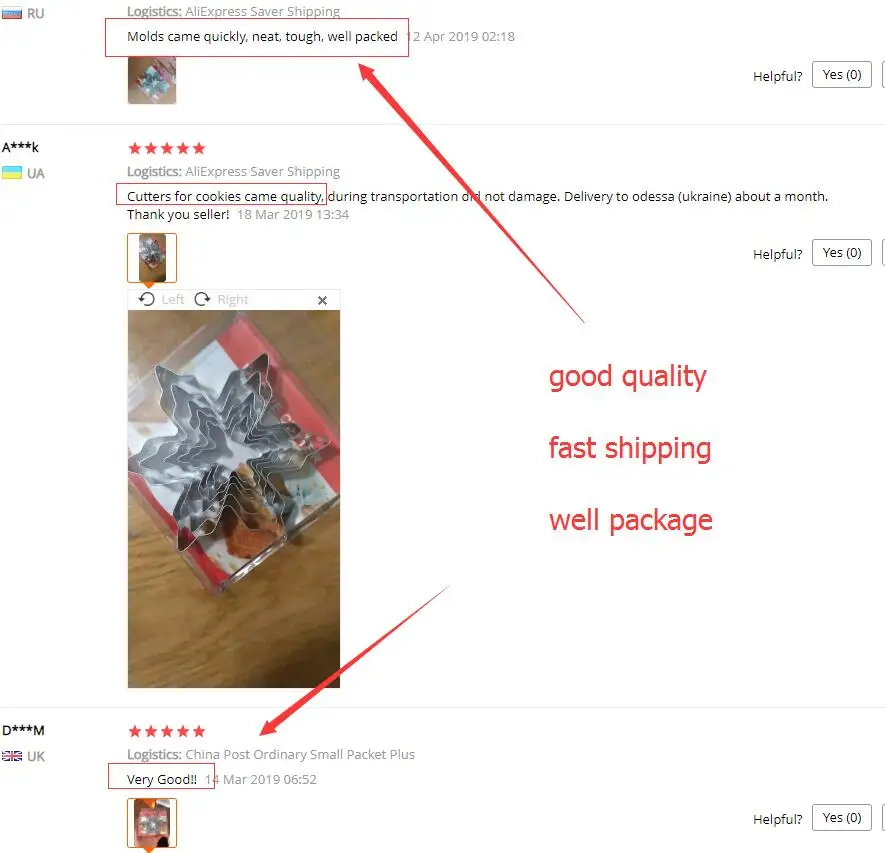Rotate the review image left
Screen dimensions: 885x853
pyautogui.click(x=161, y=299)
